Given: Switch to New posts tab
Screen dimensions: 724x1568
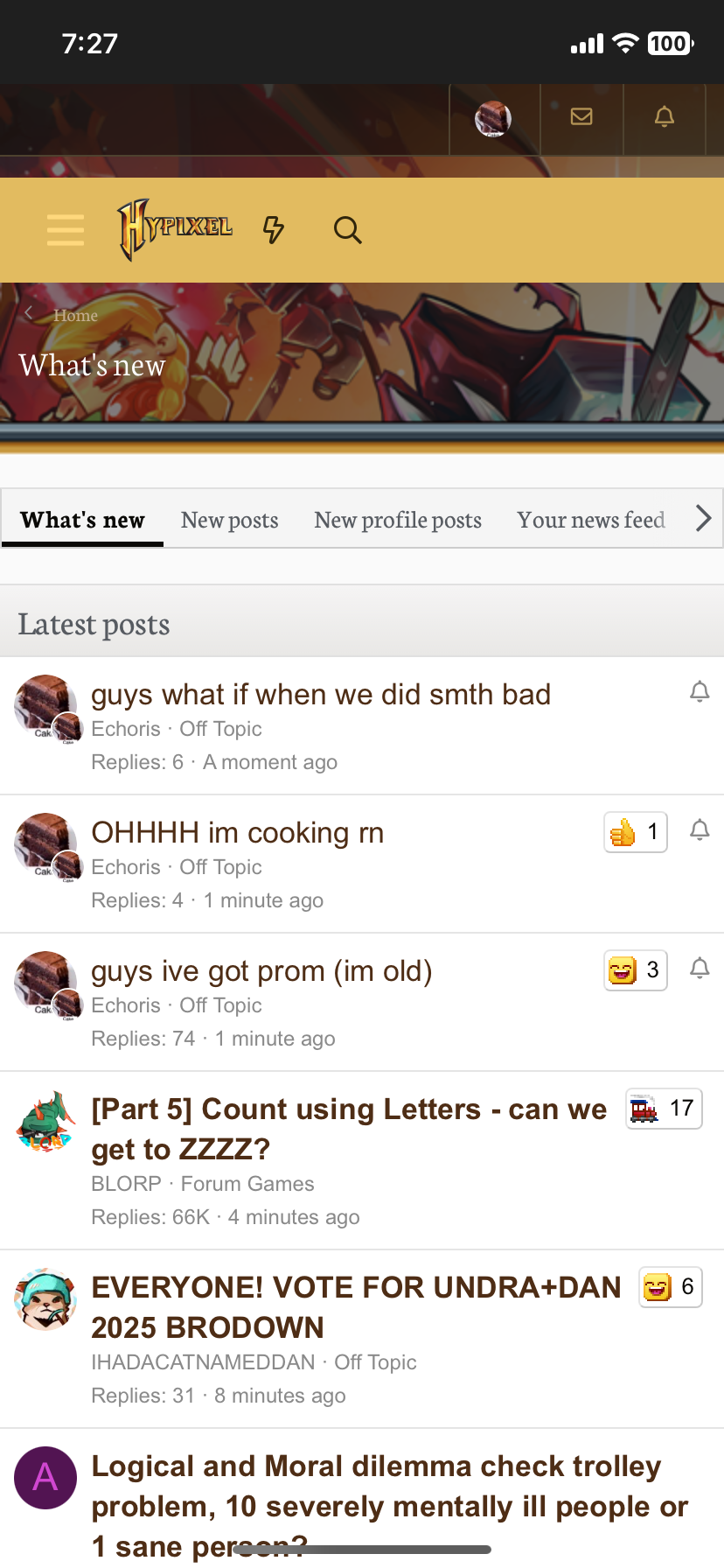Looking at the screenshot, I should tap(229, 520).
